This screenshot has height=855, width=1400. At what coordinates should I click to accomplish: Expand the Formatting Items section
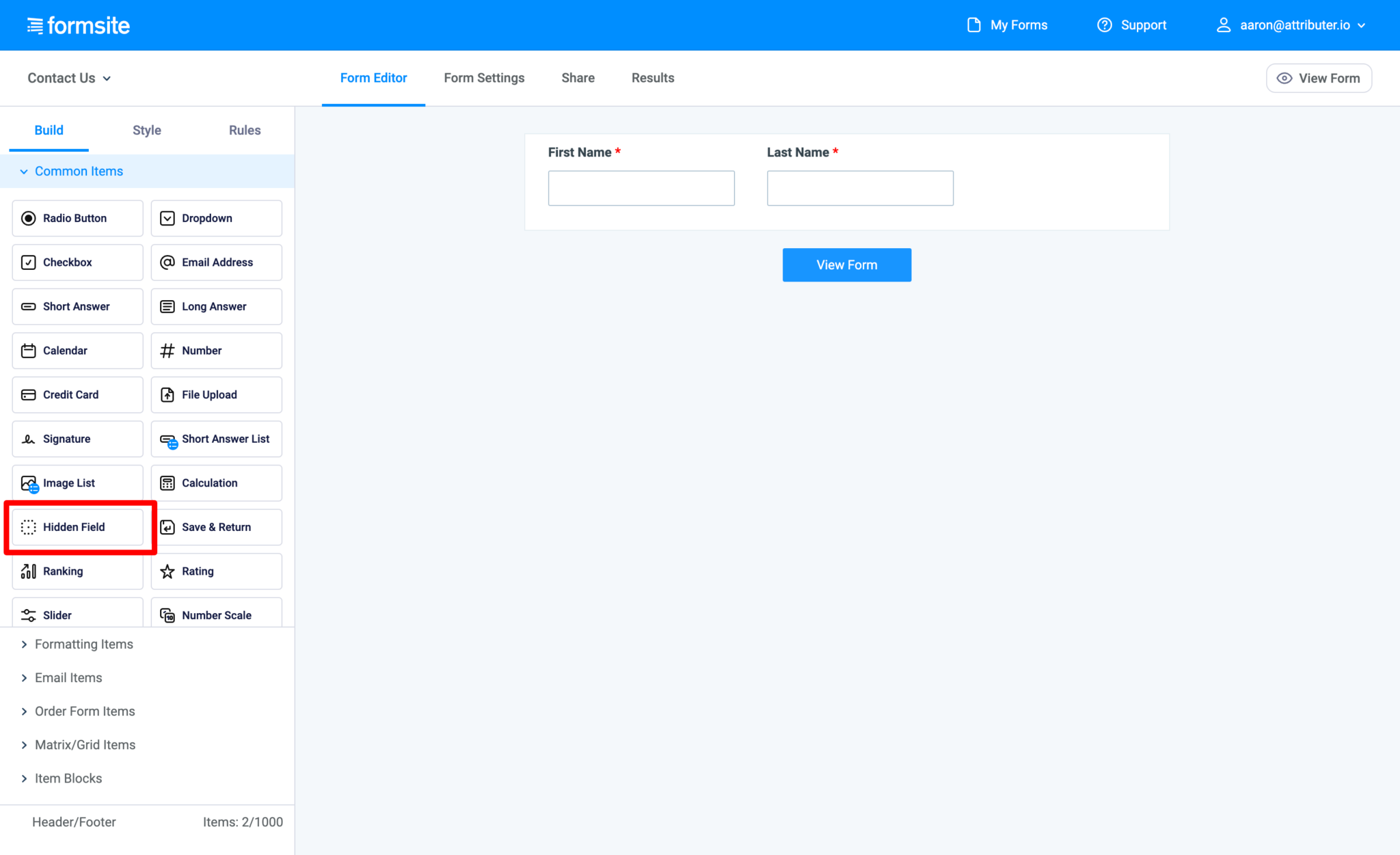[x=83, y=643]
